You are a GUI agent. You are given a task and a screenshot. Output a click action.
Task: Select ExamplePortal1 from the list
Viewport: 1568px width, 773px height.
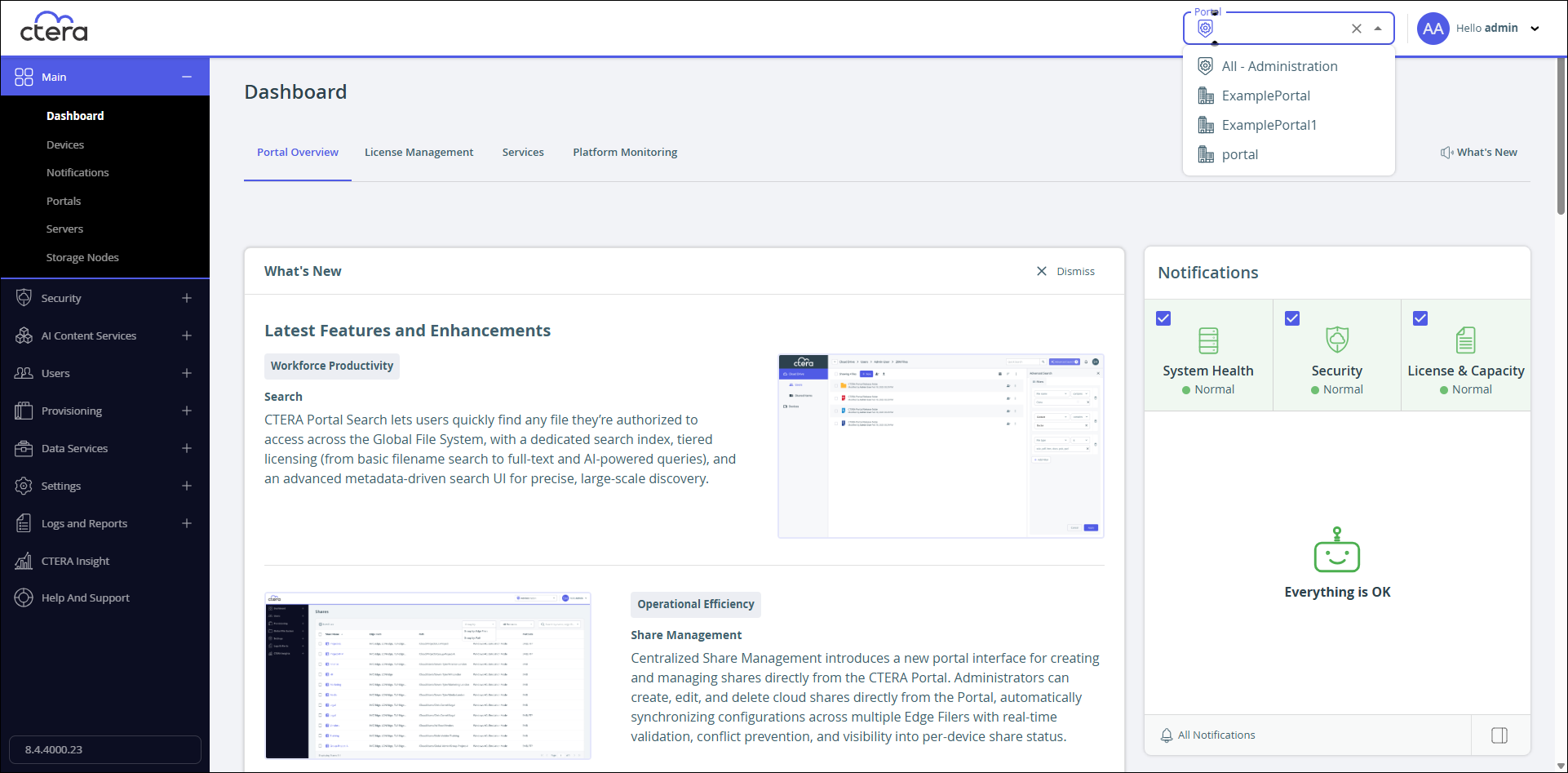1289,125
